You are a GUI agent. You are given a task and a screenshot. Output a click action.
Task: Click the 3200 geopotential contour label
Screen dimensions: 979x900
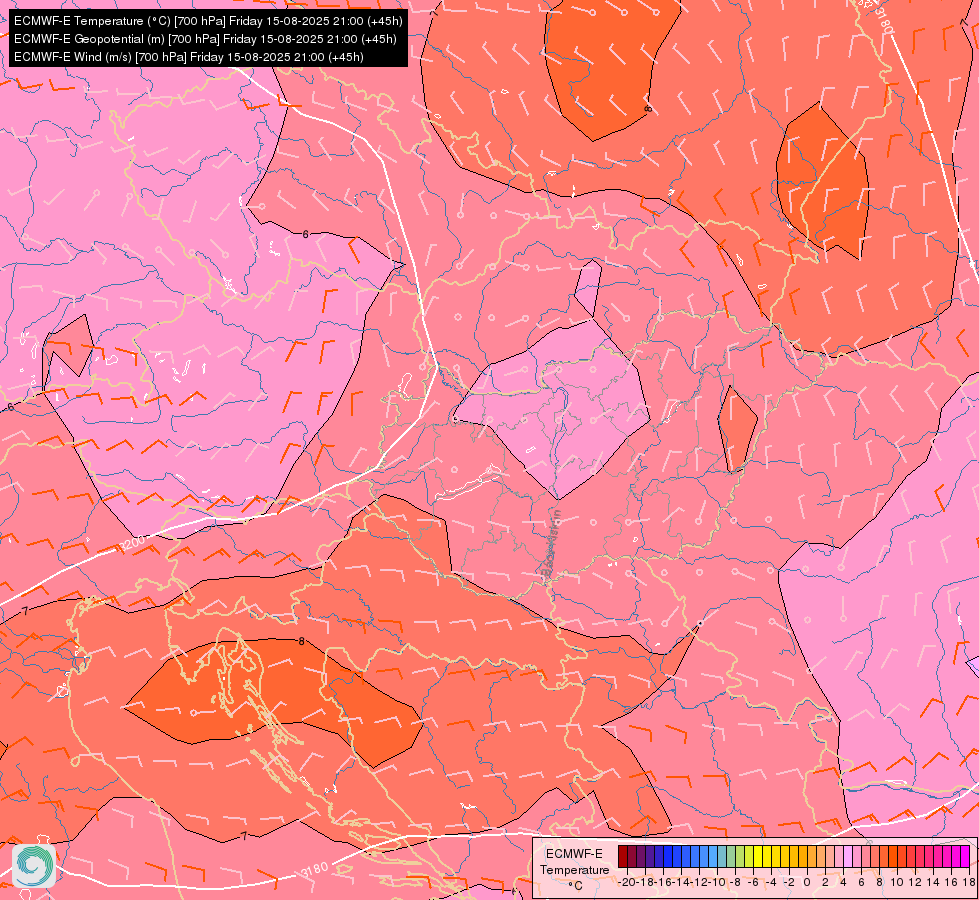pyautogui.click(x=132, y=542)
